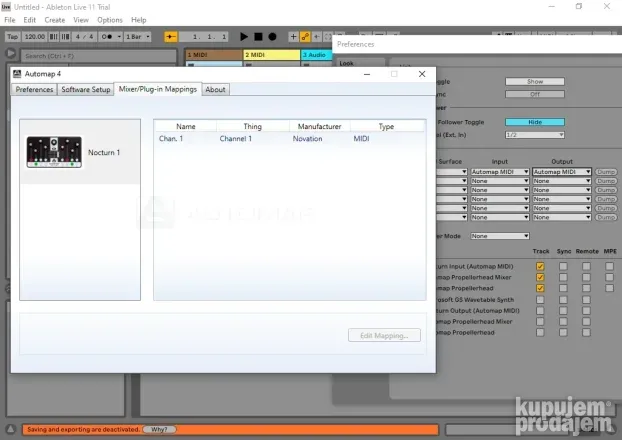This screenshot has width=622, height=440.
Task: Open the first Control Surface dropdown
Action: point(452,172)
